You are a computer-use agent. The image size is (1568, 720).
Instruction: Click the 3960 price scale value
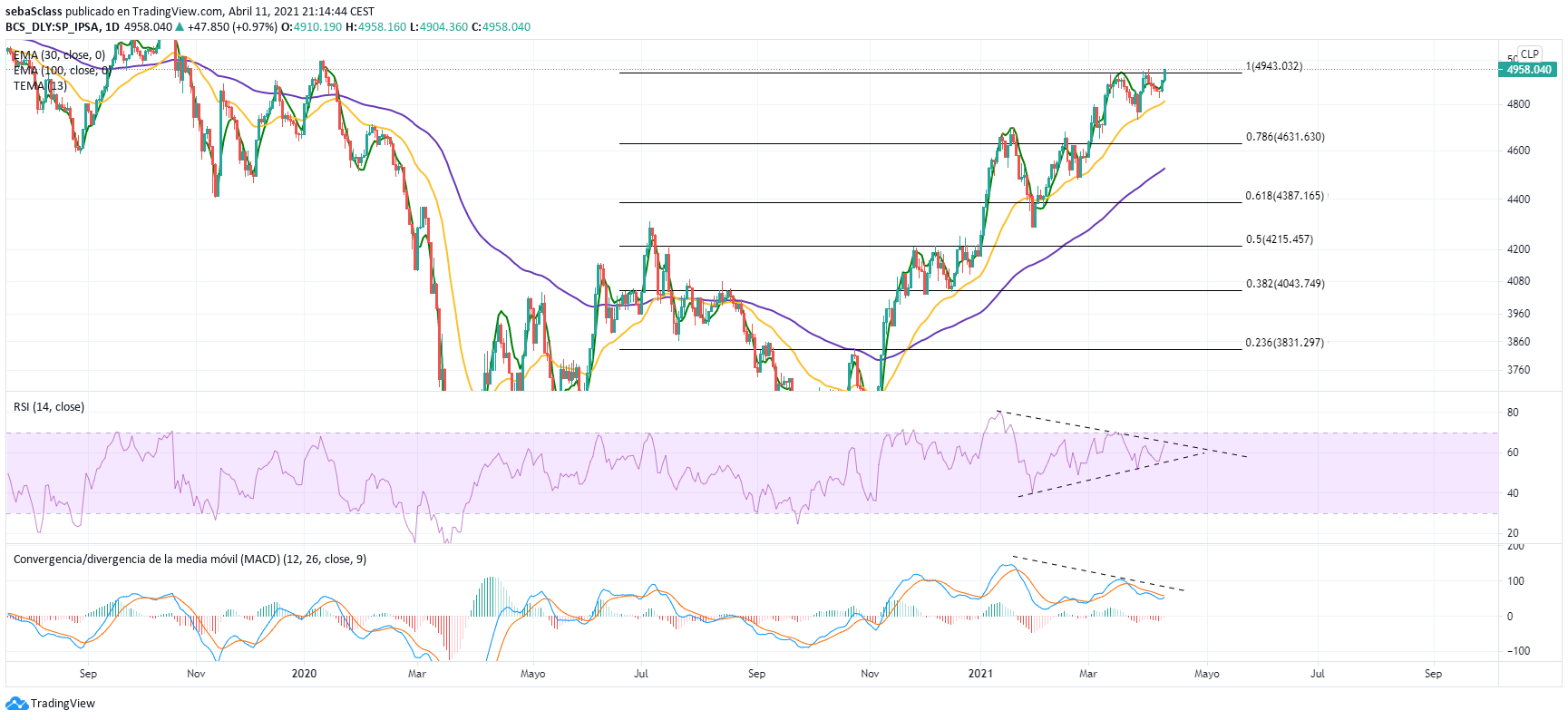tap(1518, 314)
